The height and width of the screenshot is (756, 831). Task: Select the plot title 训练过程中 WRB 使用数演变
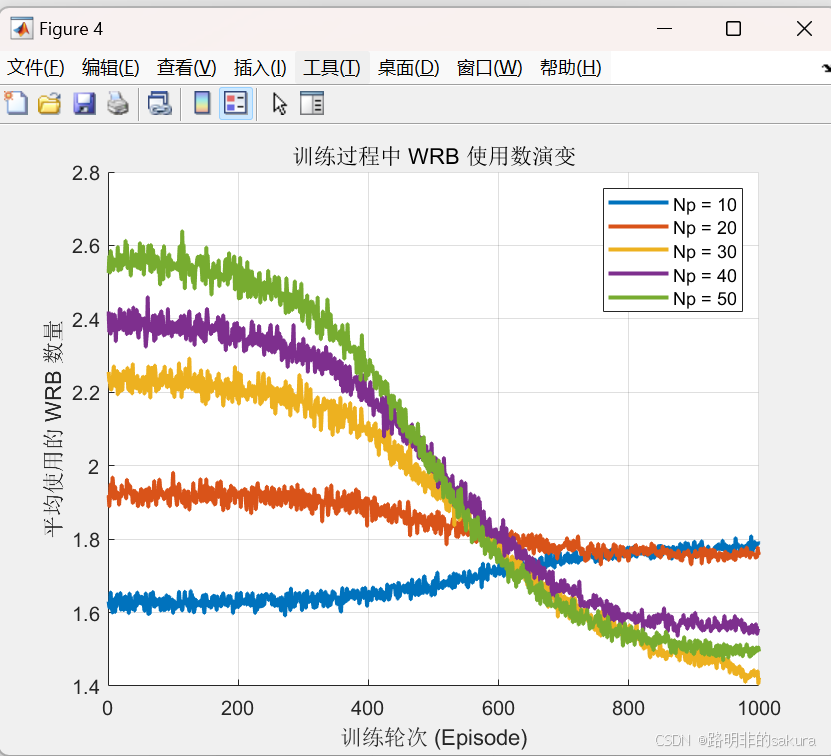(434, 156)
